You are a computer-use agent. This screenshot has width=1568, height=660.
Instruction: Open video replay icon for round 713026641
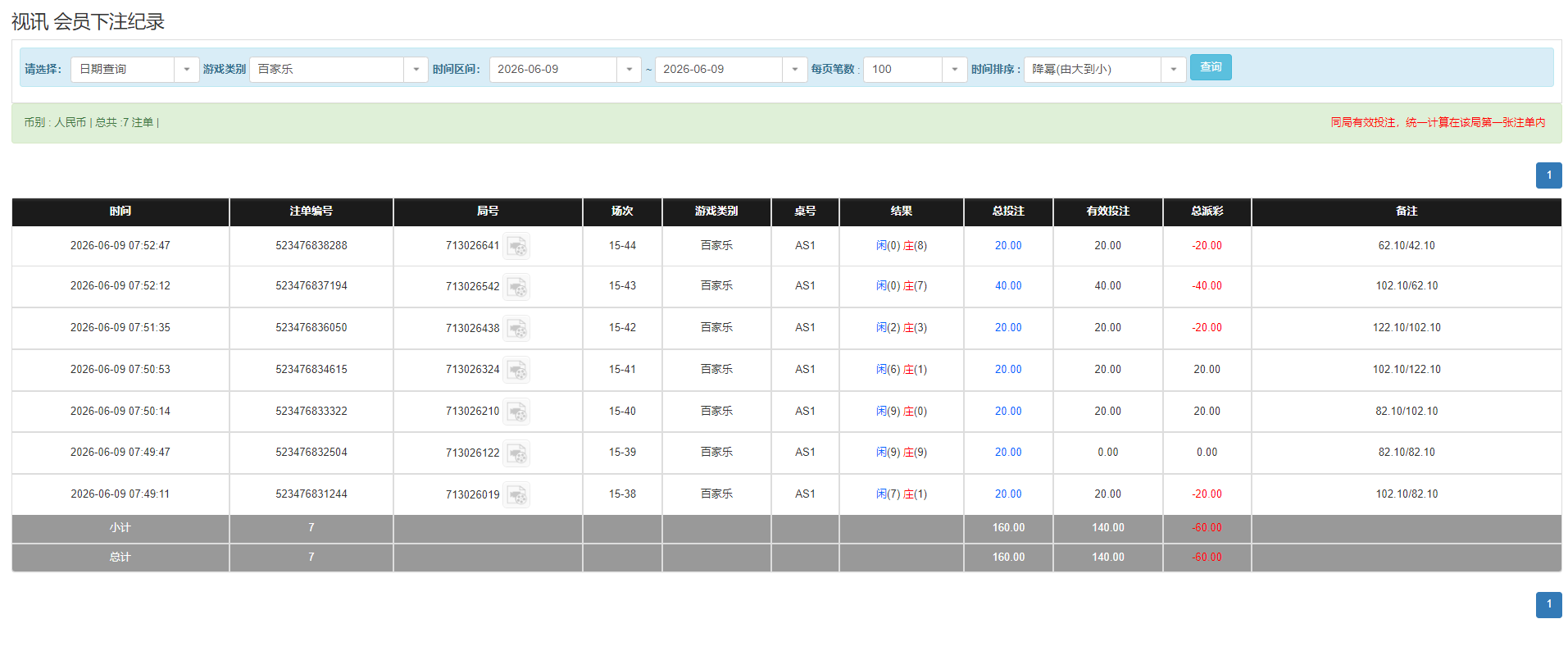[x=516, y=246]
